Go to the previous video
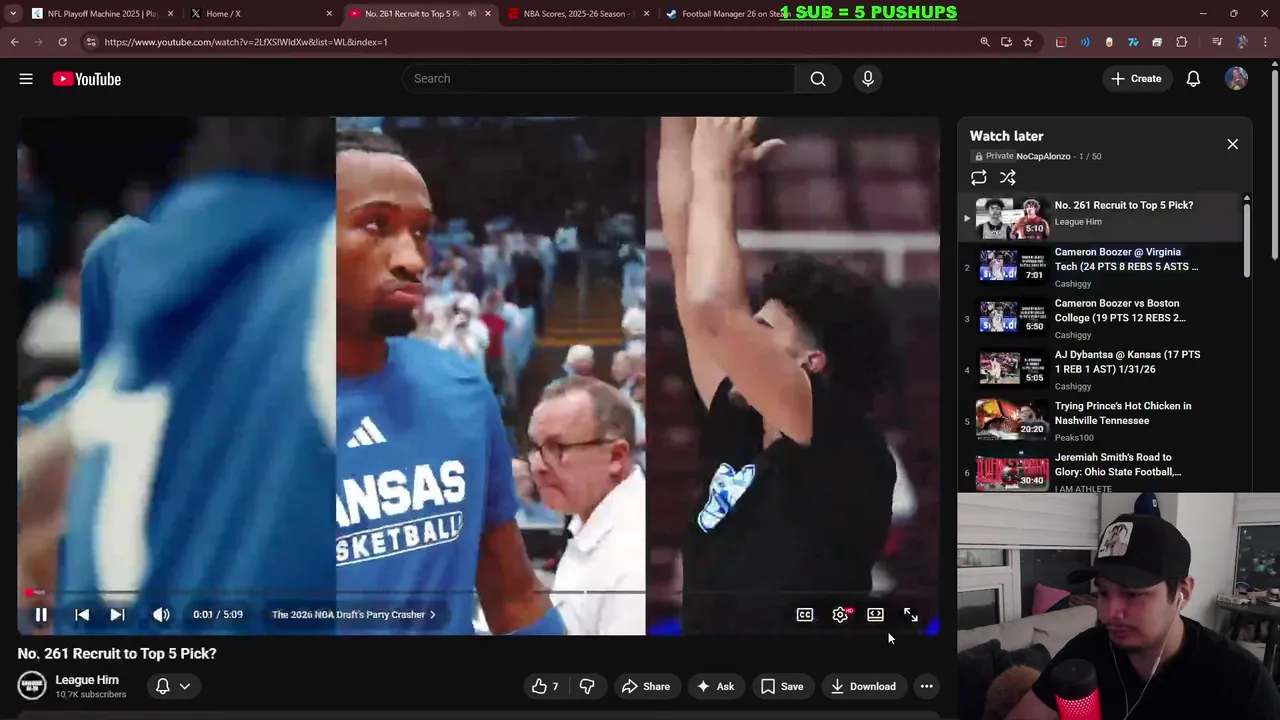Screen dimensions: 1280x720 point(82,615)
